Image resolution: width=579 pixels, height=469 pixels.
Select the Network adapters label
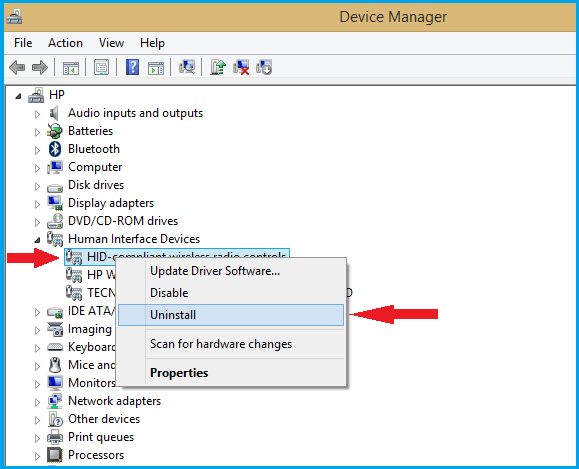(x=114, y=401)
